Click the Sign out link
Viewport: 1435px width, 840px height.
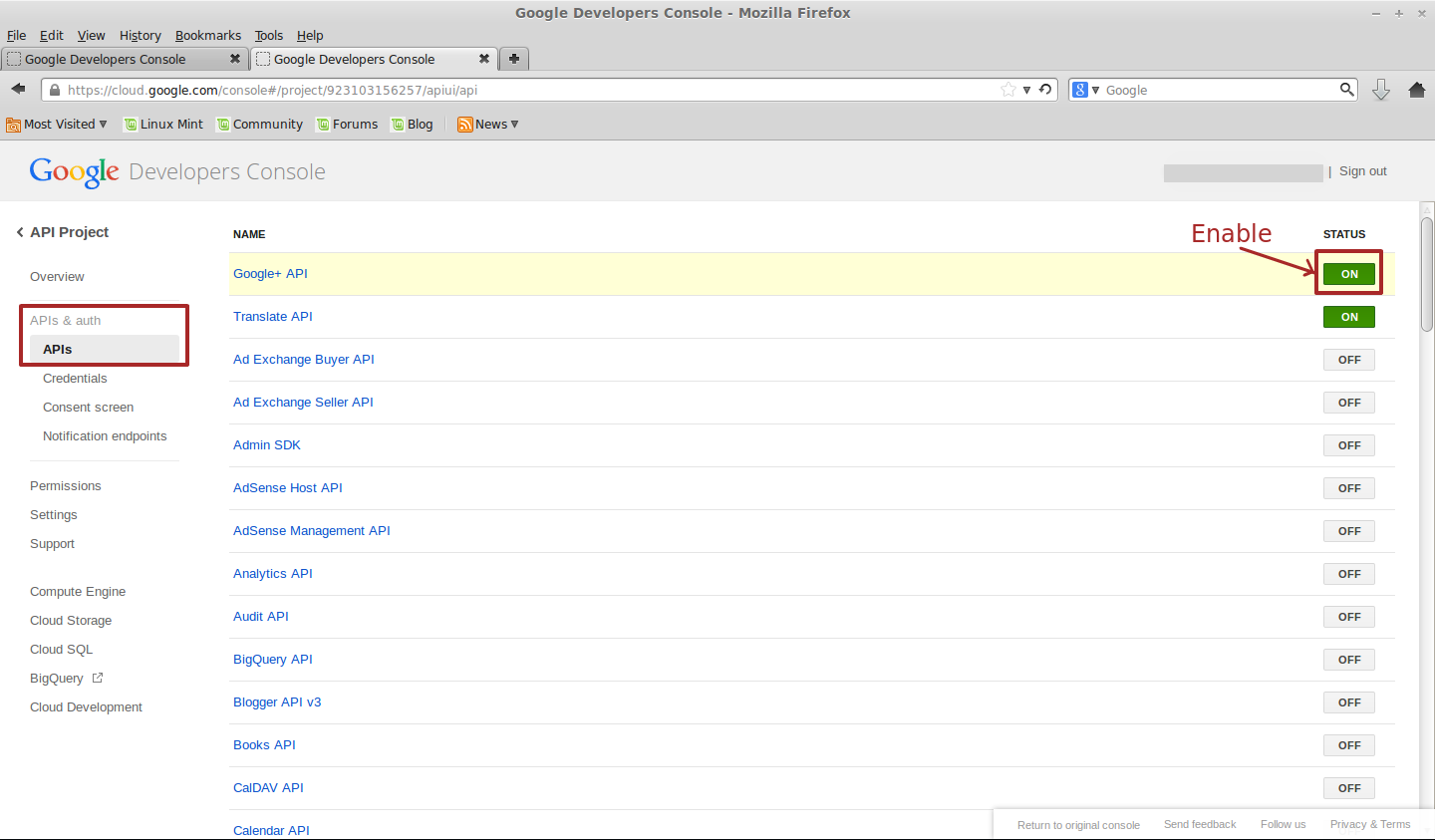(1363, 171)
